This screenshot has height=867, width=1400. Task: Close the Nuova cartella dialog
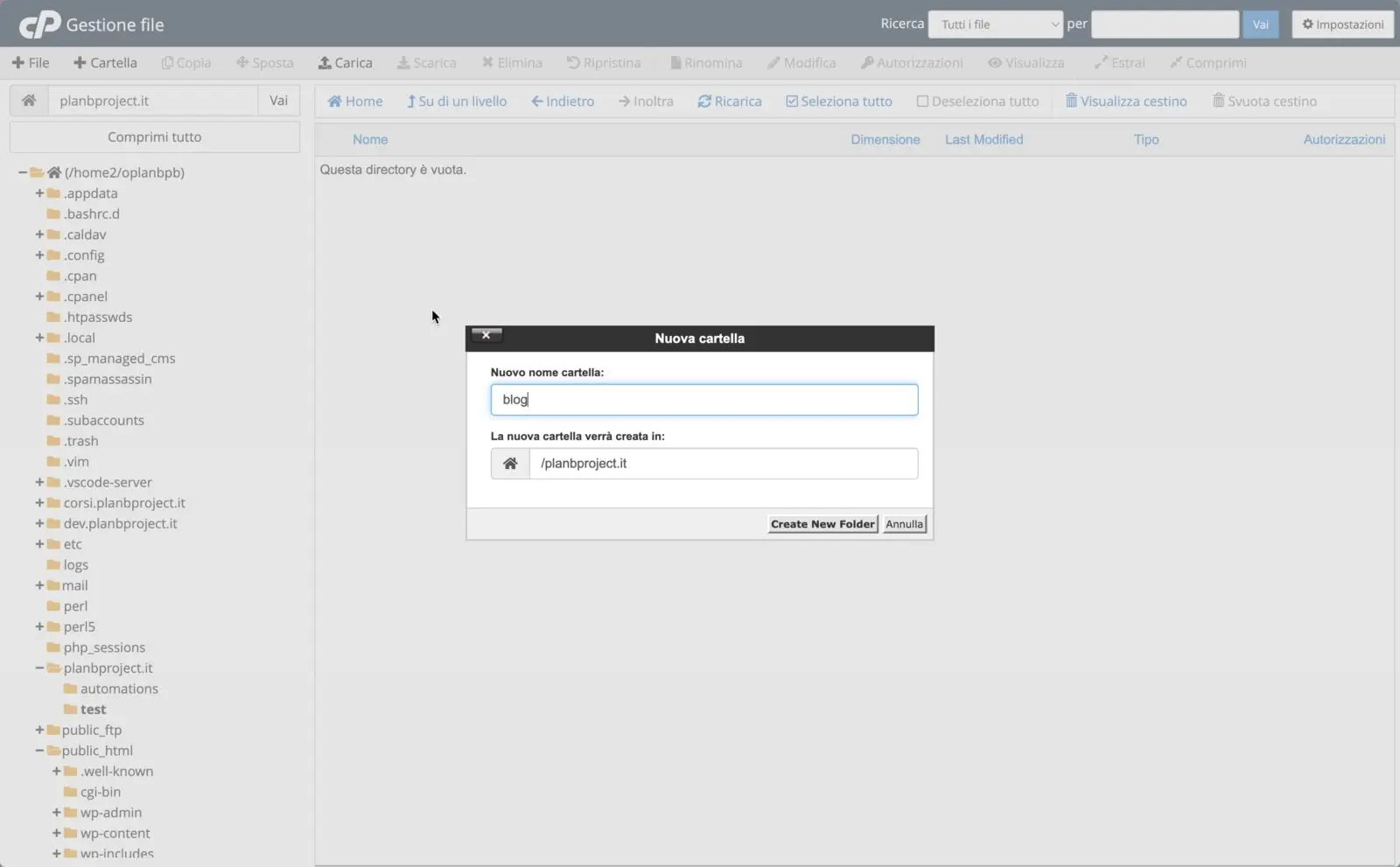coord(486,335)
